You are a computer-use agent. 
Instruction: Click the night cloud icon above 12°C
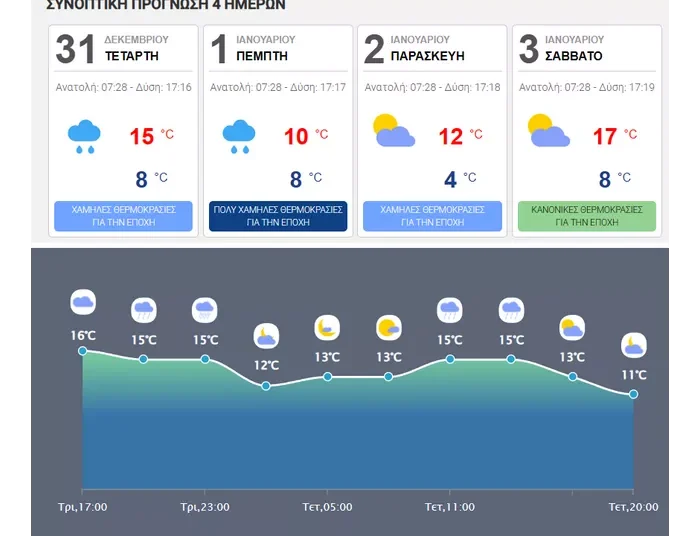266,335
